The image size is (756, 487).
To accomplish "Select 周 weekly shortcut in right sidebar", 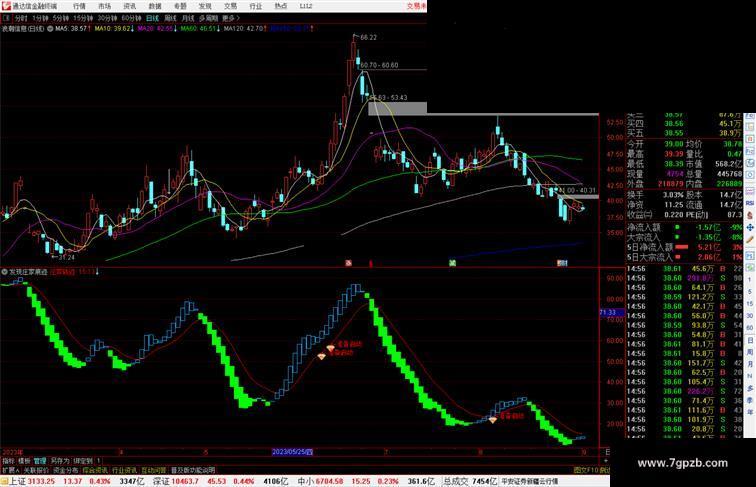I will pyautogui.click(x=750, y=352).
